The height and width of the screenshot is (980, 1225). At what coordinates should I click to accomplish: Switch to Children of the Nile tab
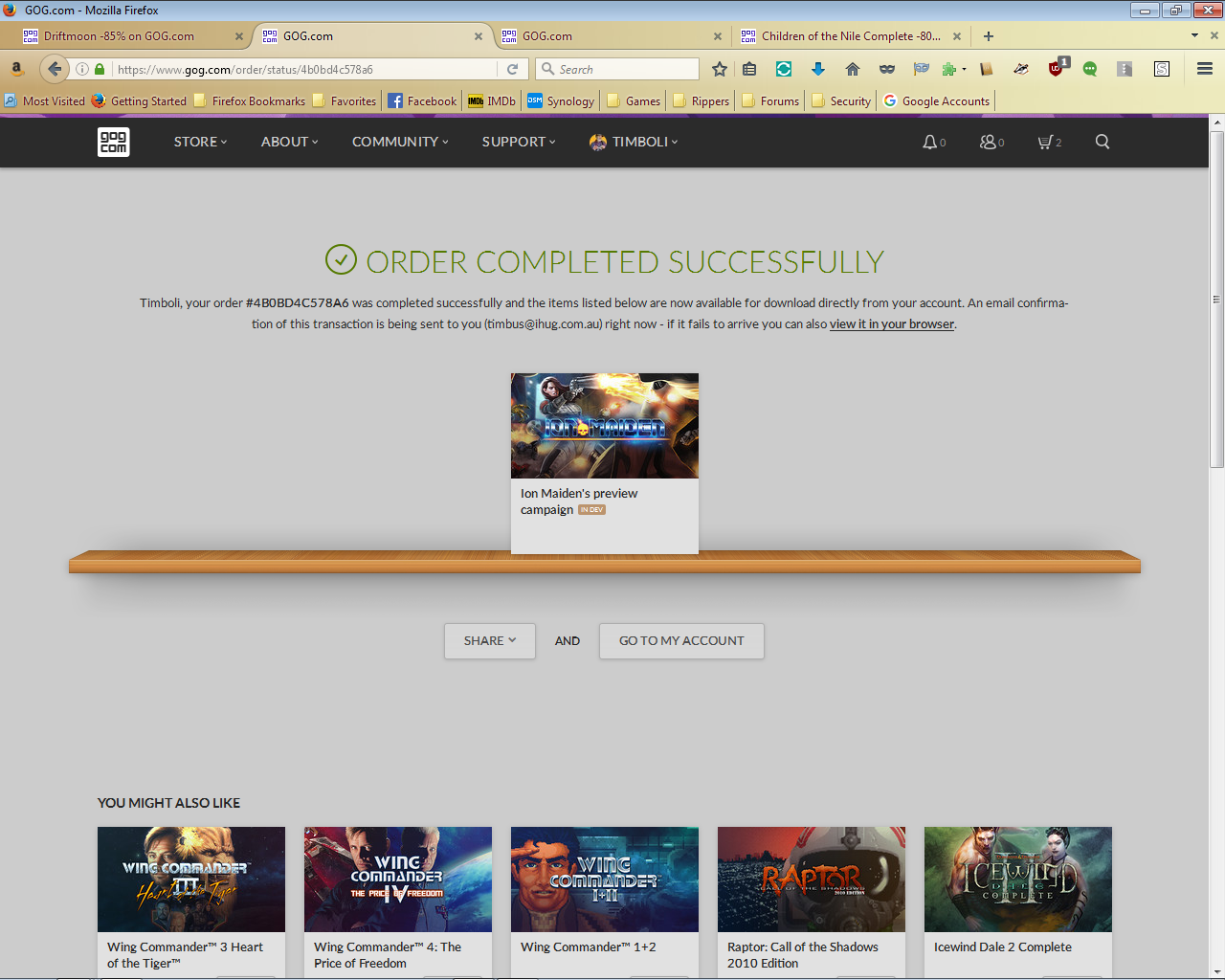pyautogui.click(x=851, y=36)
